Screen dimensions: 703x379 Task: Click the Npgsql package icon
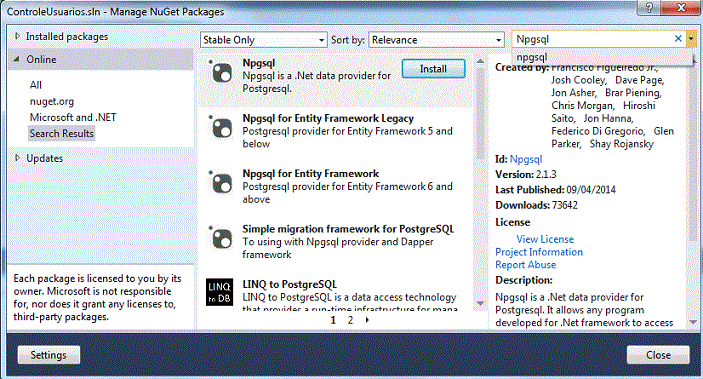(220, 72)
